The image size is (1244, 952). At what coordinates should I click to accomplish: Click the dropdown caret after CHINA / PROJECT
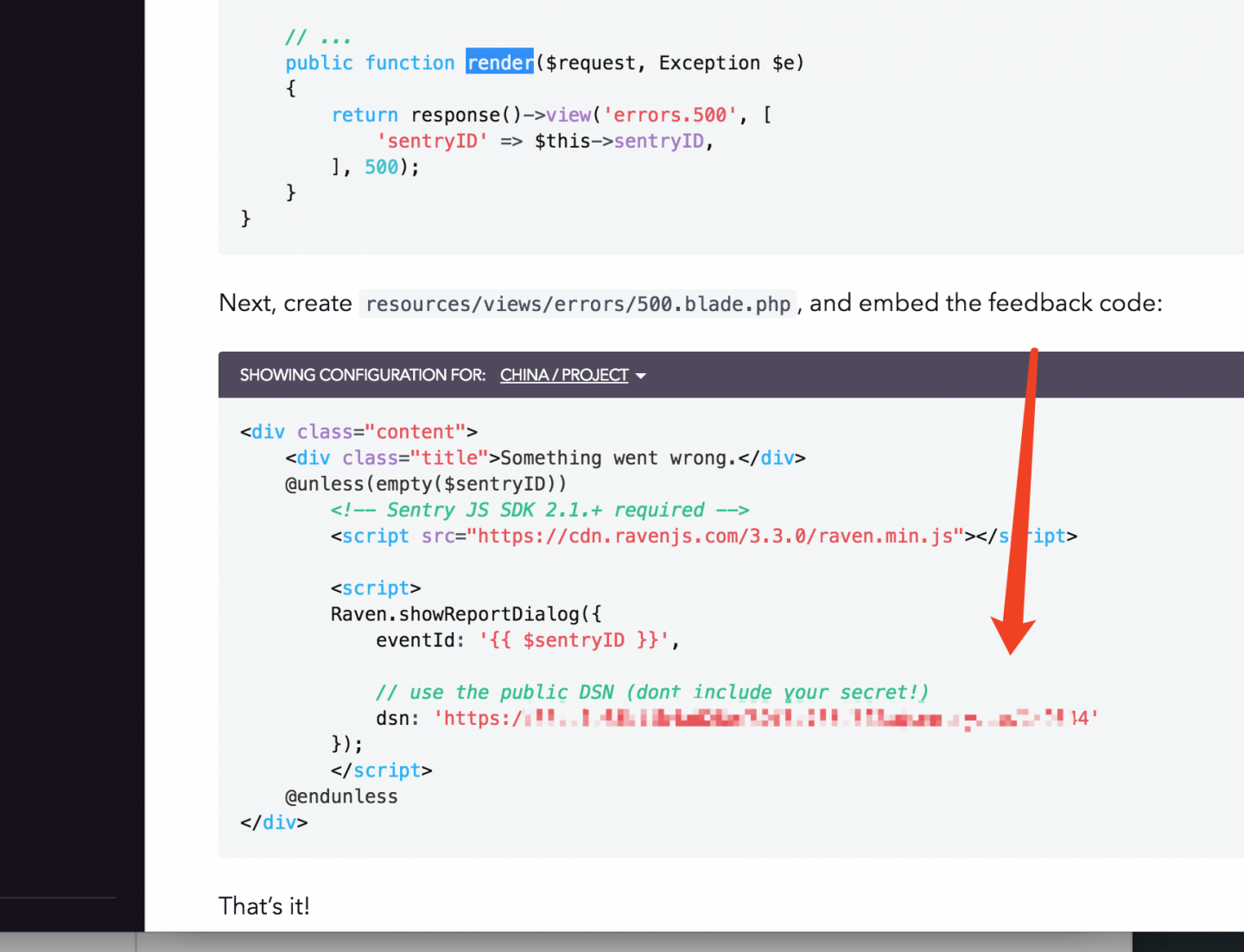pos(641,376)
